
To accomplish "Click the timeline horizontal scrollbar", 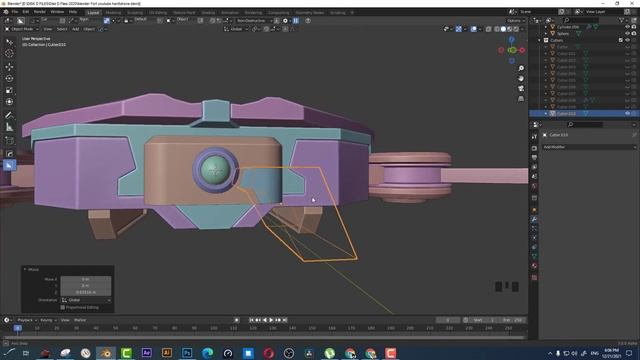I will tap(264, 338).
